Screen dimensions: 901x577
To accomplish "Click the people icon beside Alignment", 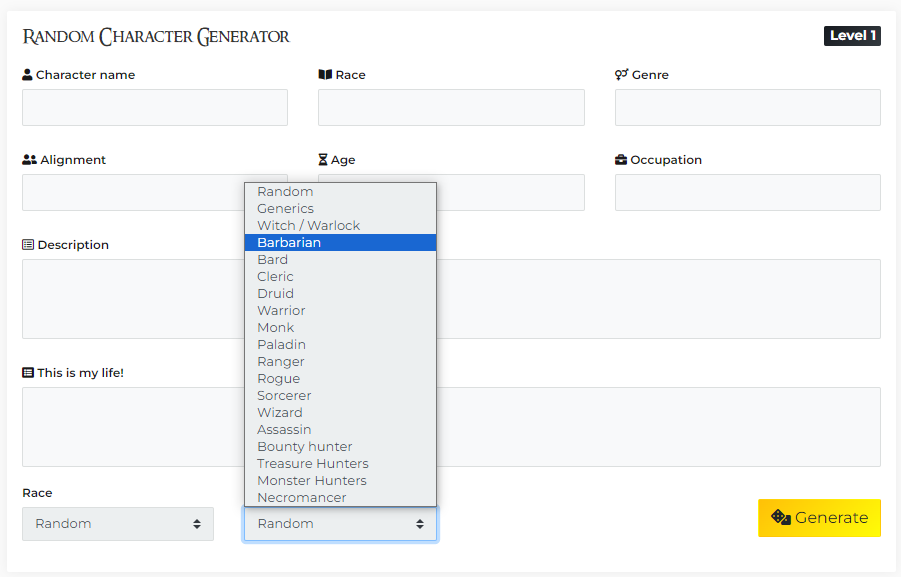I will 29,160.
